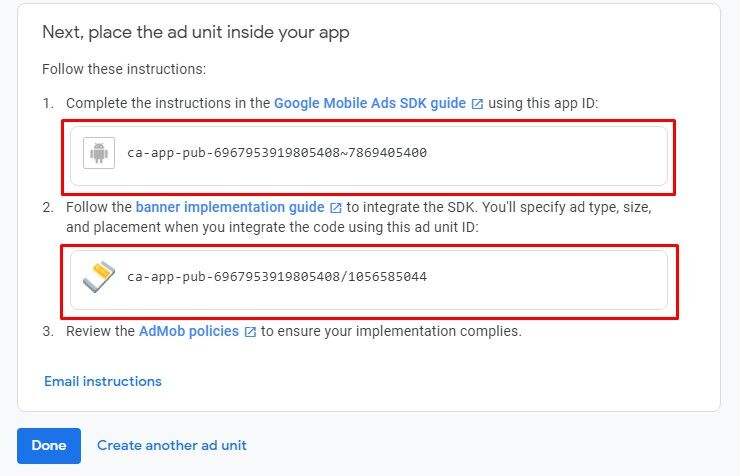Visit the AdMob policies link

[x=189, y=331]
